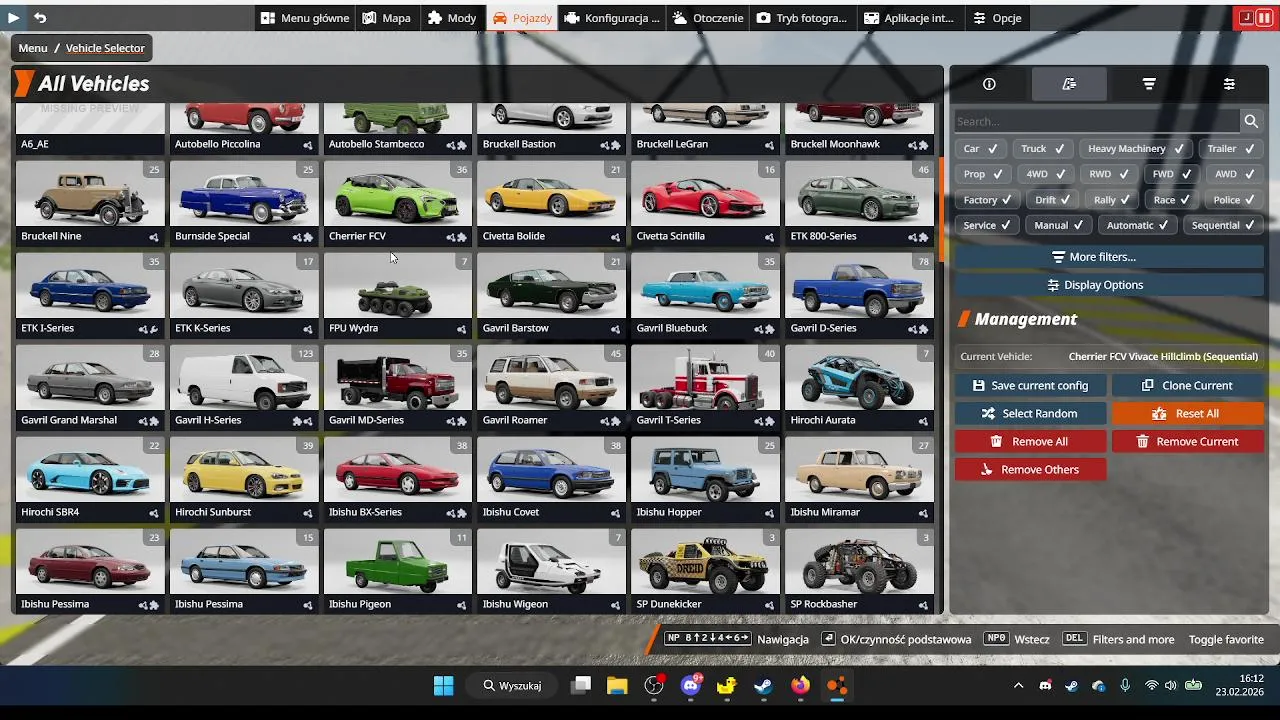Select the Hirochi SBR4 vehicle thumbnail

click(90, 479)
